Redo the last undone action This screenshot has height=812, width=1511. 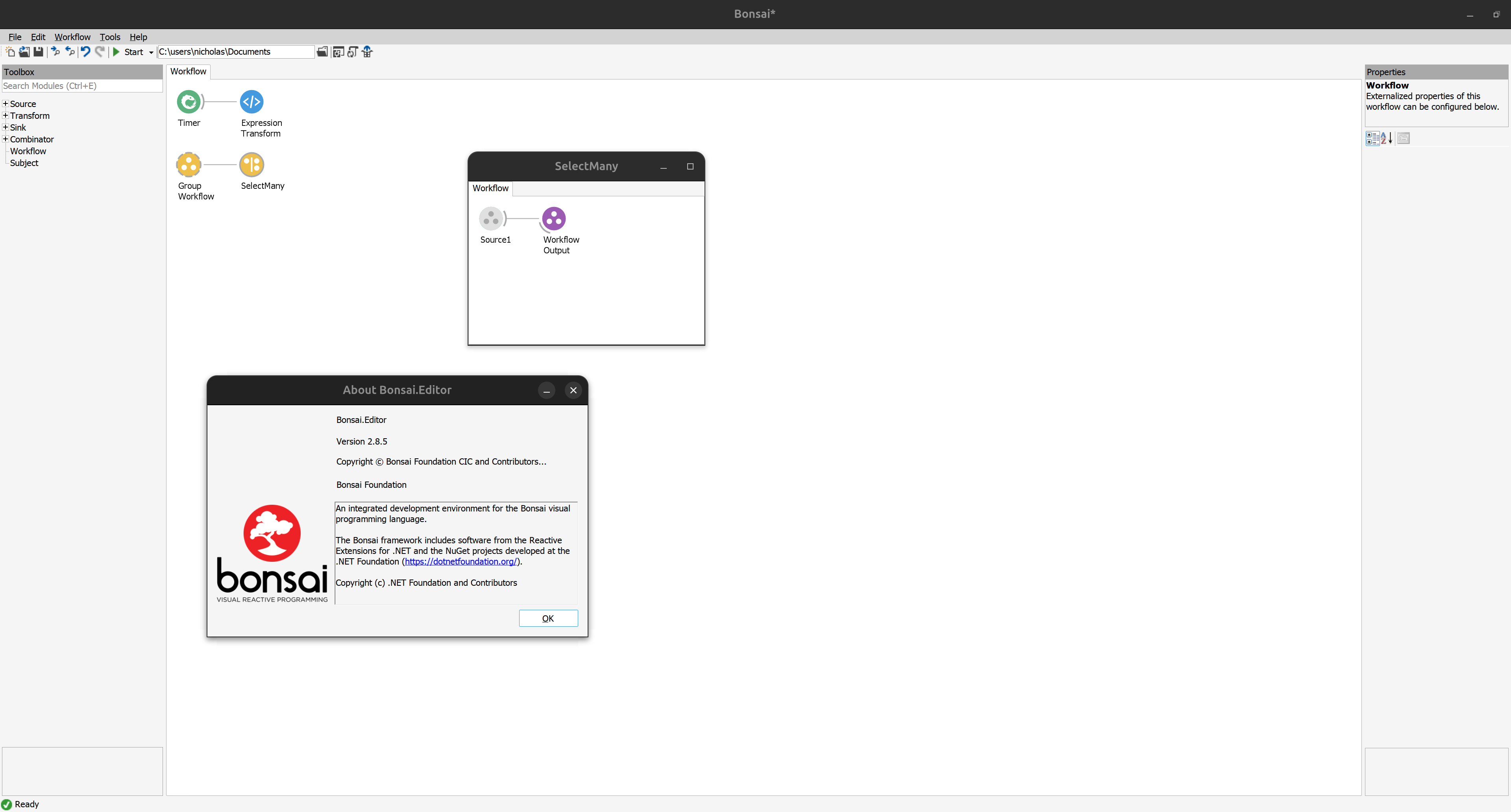[100, 52]
